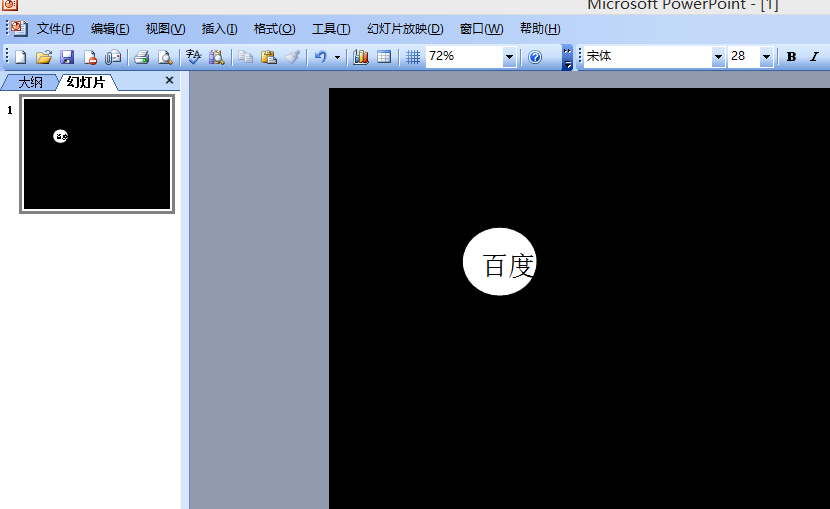Click the 72% zoom value field
Image resolution: width=830 pixels, height=509 pixels.
coord(464,57)
